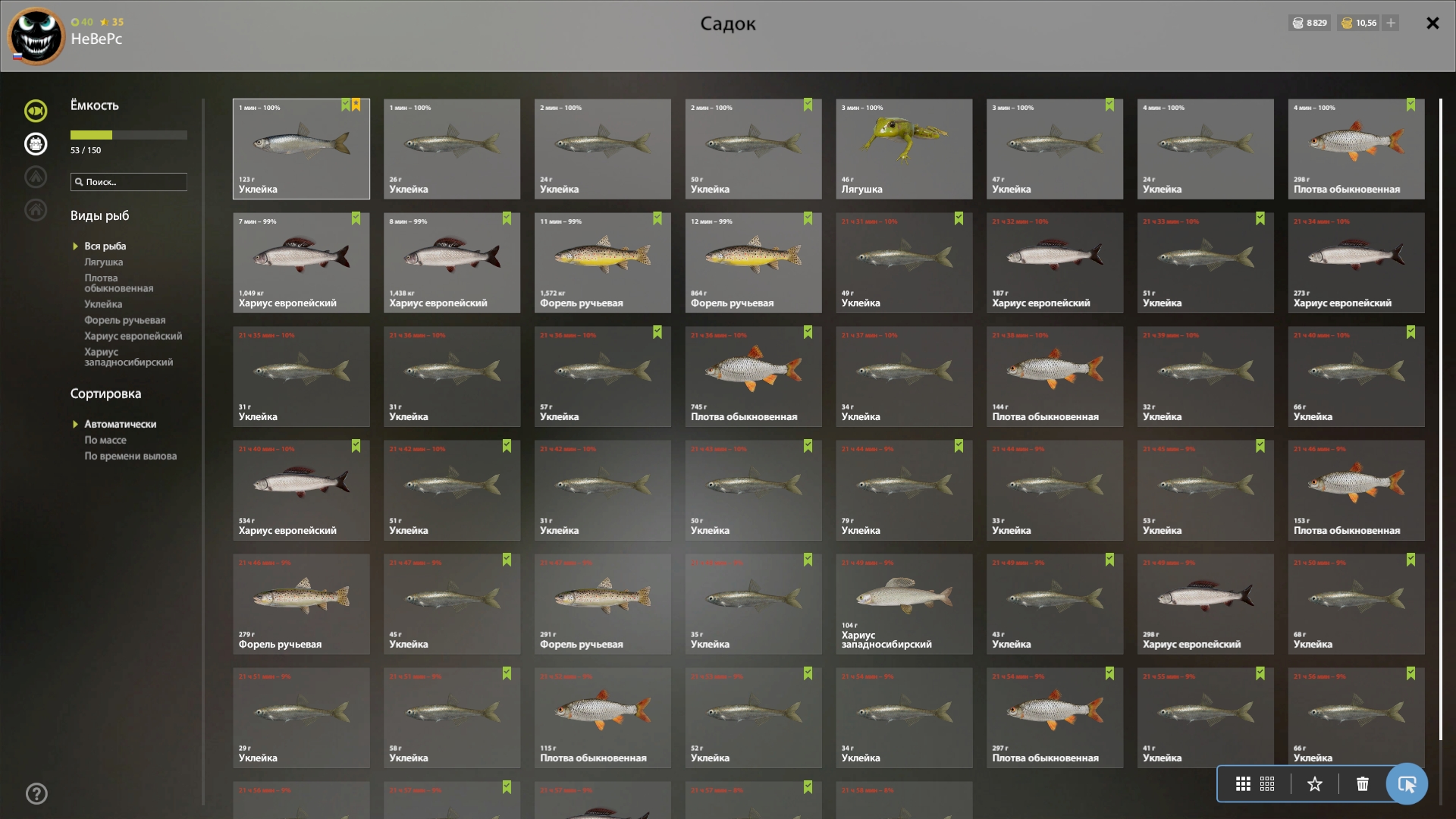The image size is (1456, 819).
Task: Filter fish list by Форель ручьевая
Action: click(124, 320)
